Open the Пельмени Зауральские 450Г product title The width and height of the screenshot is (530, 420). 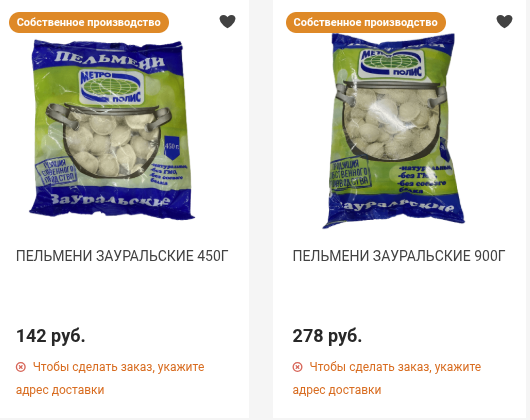[x=122, y=256]
